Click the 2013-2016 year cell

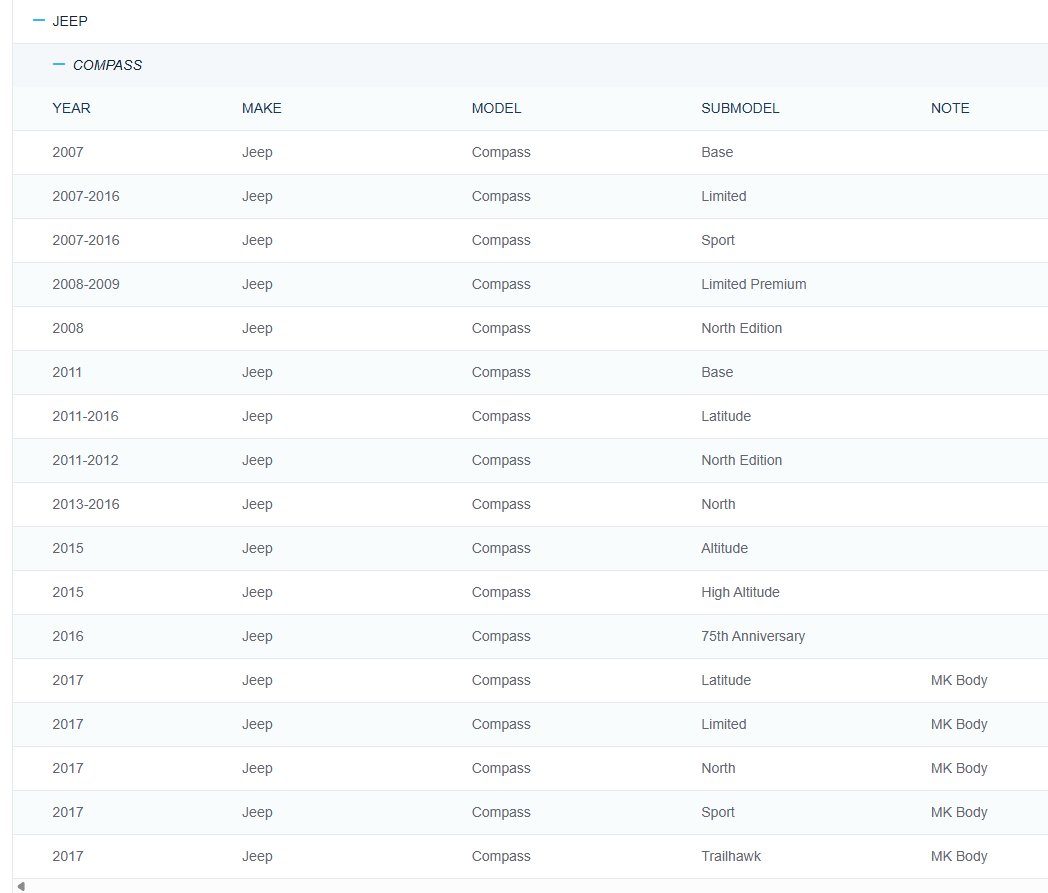tap(85, 504)
